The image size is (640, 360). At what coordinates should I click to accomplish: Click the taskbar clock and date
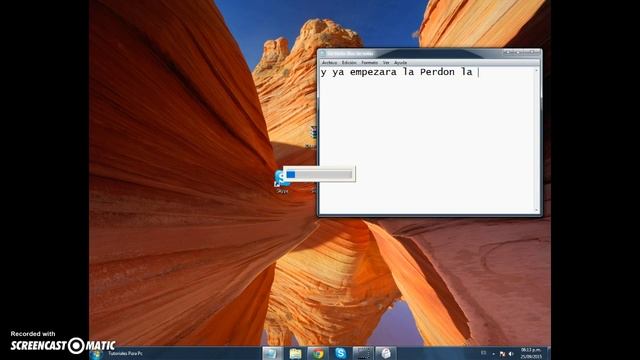531,353
